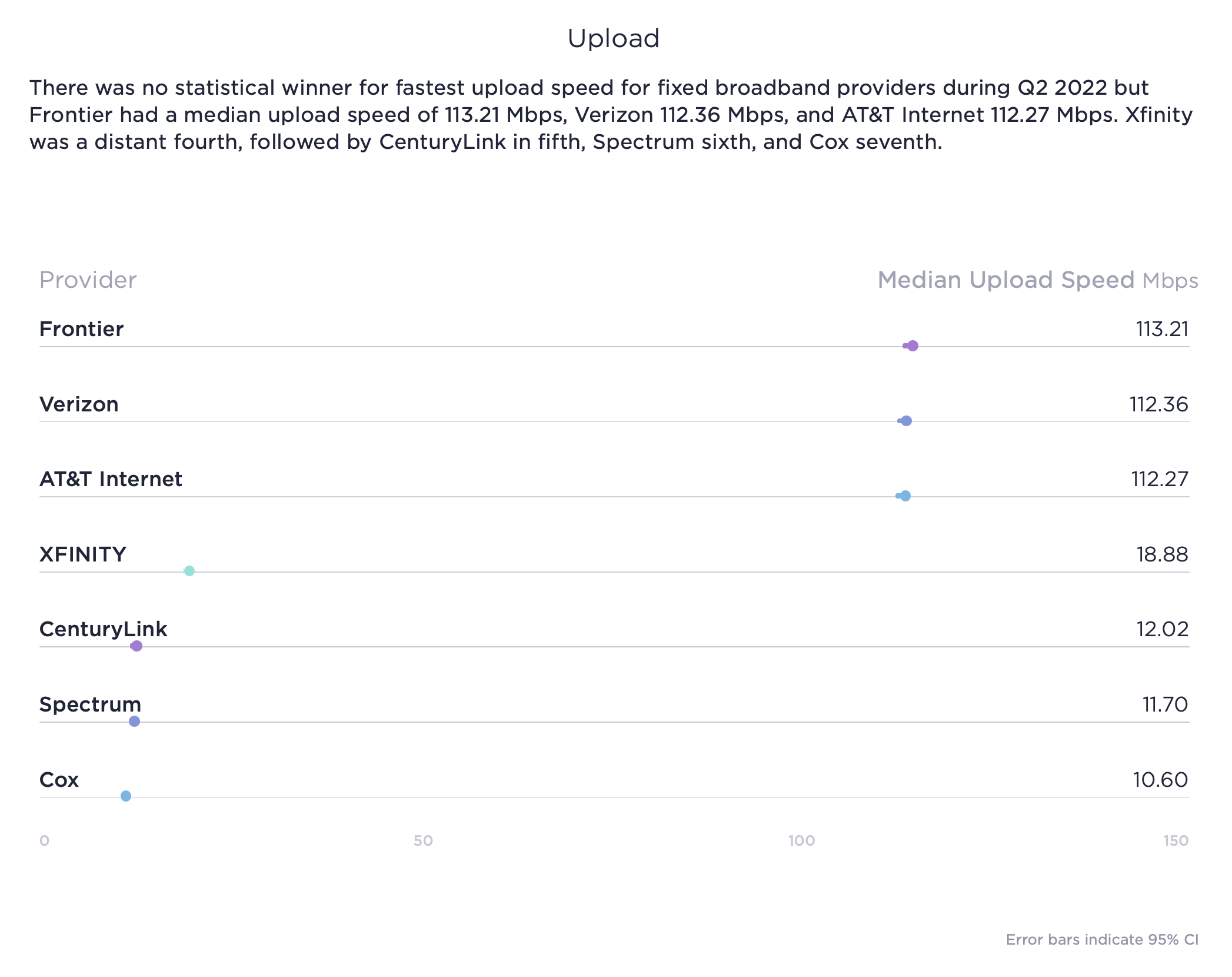Image resolution: width=1232 pixels, height=977 pixels.
Task: Click the 100 axis tick label
Action: coord(801,840)
